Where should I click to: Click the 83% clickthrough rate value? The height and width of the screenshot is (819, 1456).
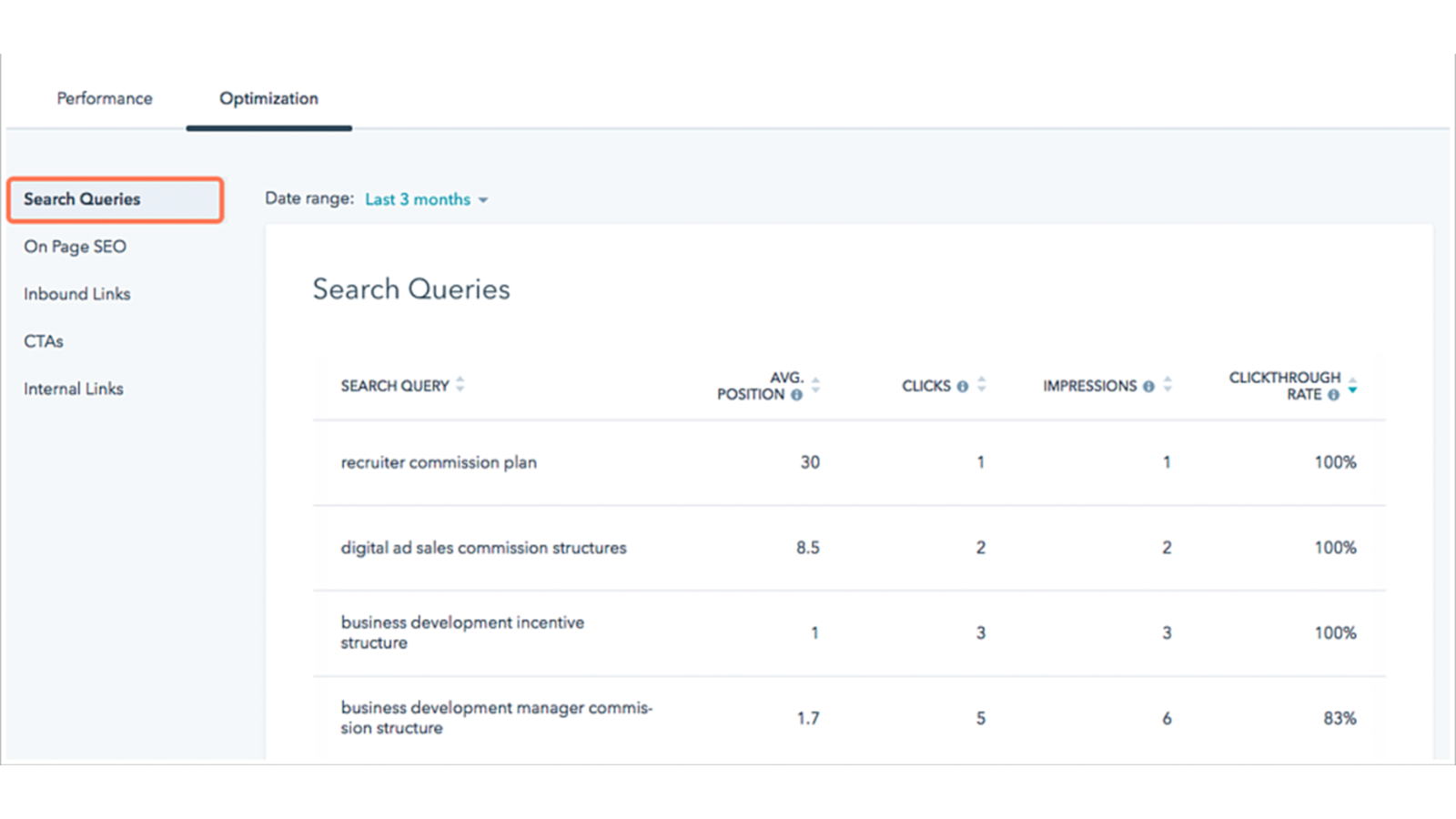coord(1340,718)
